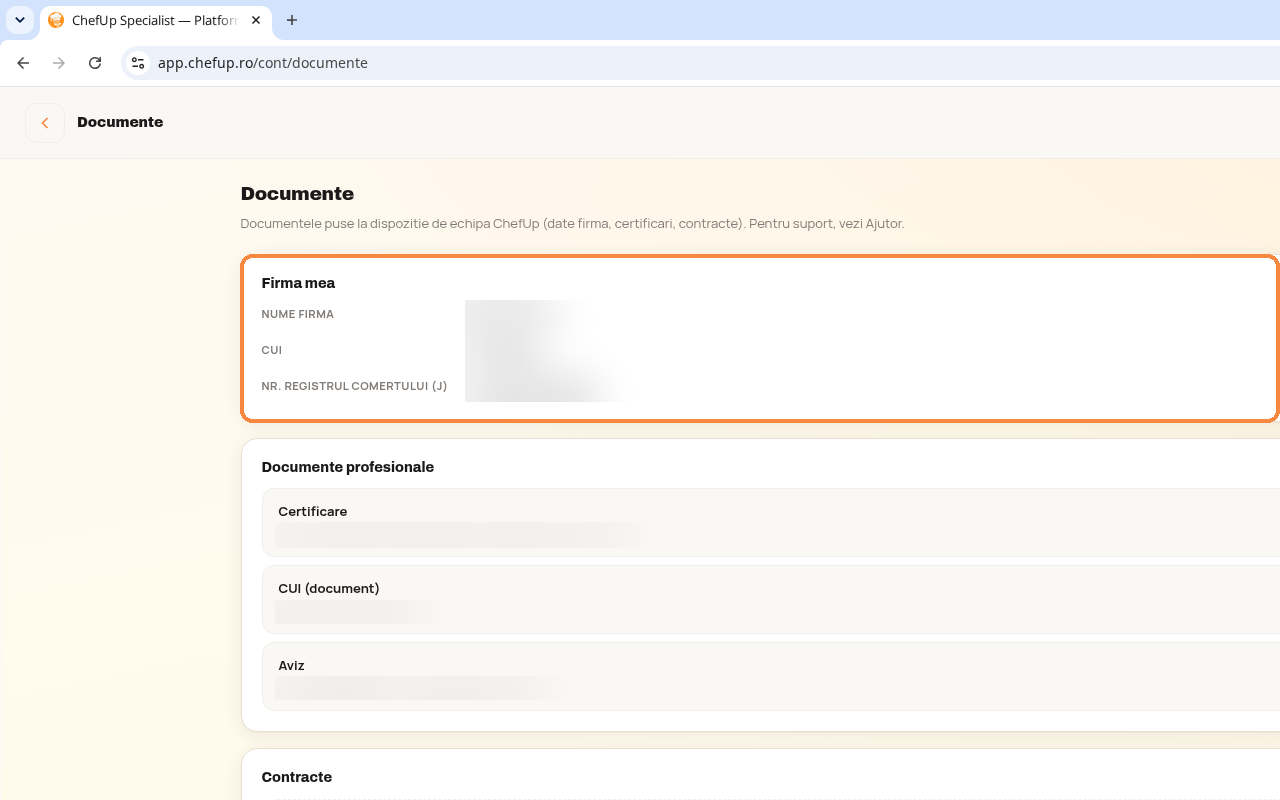The height and width of the screenshot is (800, 1280).
Task: Open the CUI (document) row
Action: pos(771,599)
